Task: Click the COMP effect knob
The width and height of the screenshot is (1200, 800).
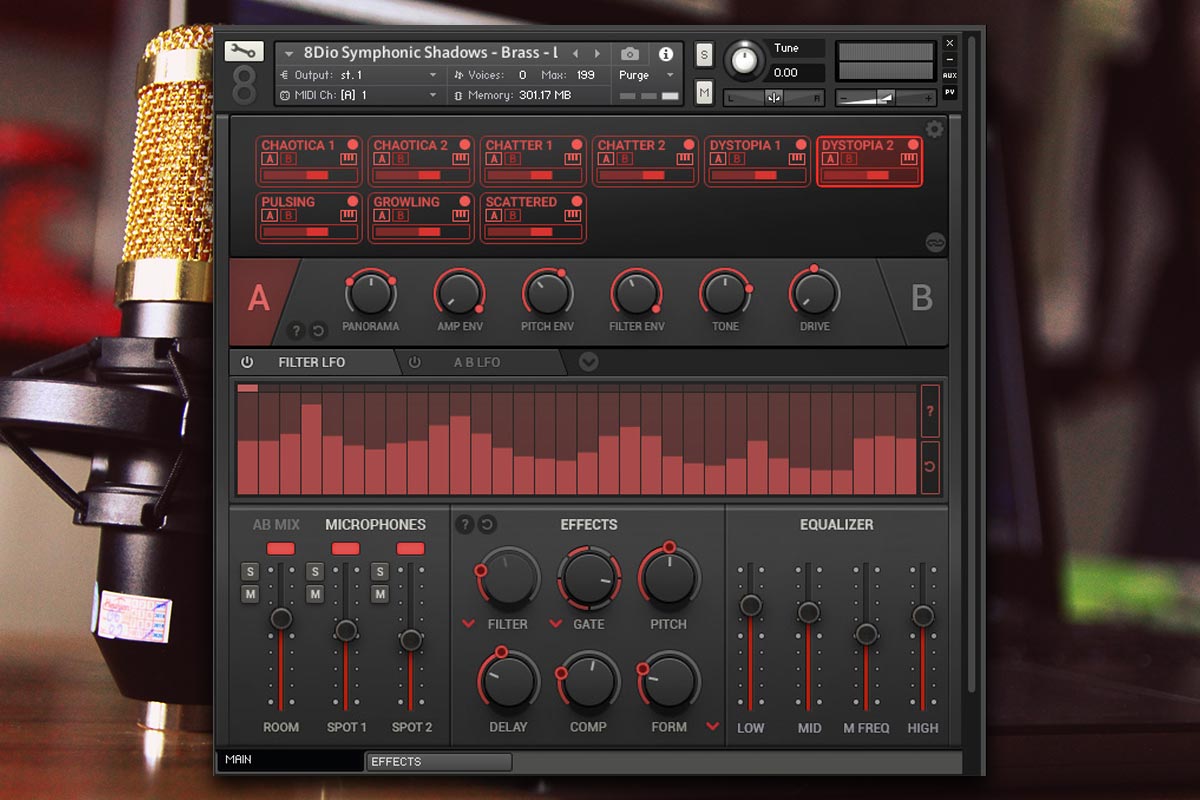Action: click(589, 681)
